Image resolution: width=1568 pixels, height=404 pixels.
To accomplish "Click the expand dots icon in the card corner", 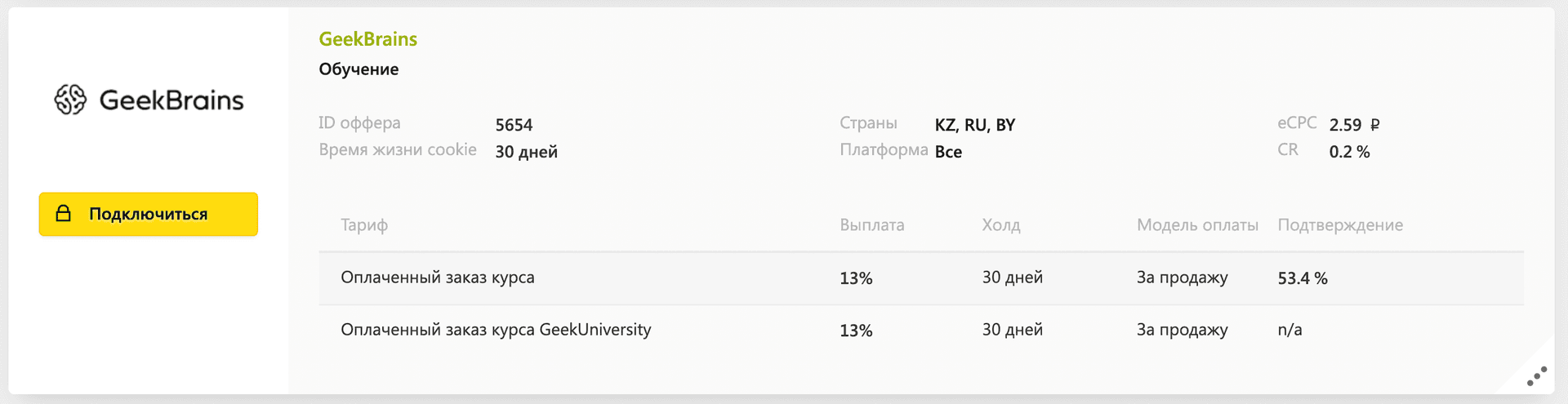I will (x=1536, y=376).
